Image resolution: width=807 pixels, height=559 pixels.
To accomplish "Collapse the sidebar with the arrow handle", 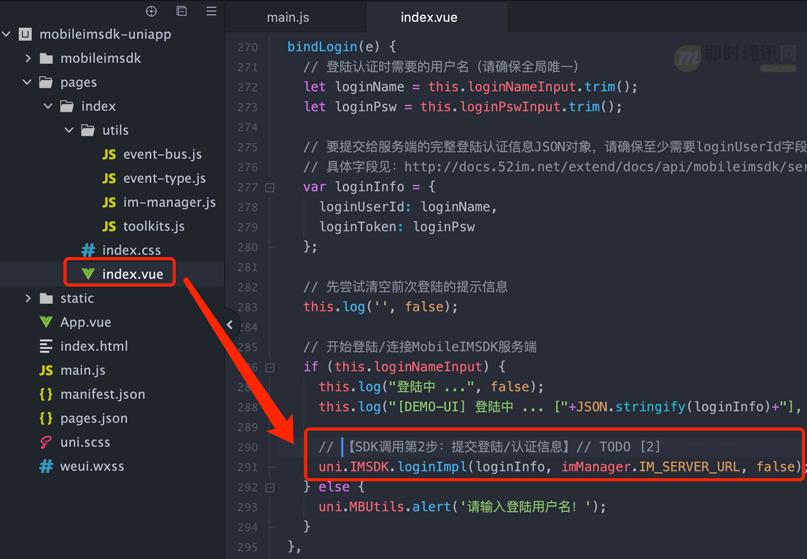I will click(x=230, y=325).
